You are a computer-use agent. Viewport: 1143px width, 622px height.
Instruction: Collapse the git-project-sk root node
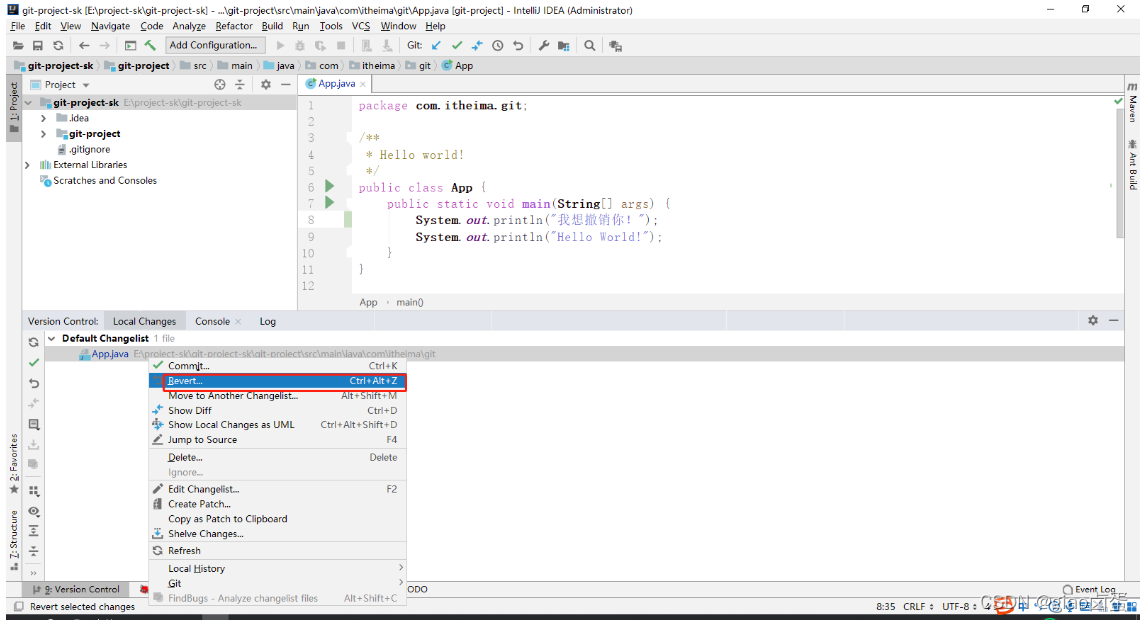(x=28, y=103)
